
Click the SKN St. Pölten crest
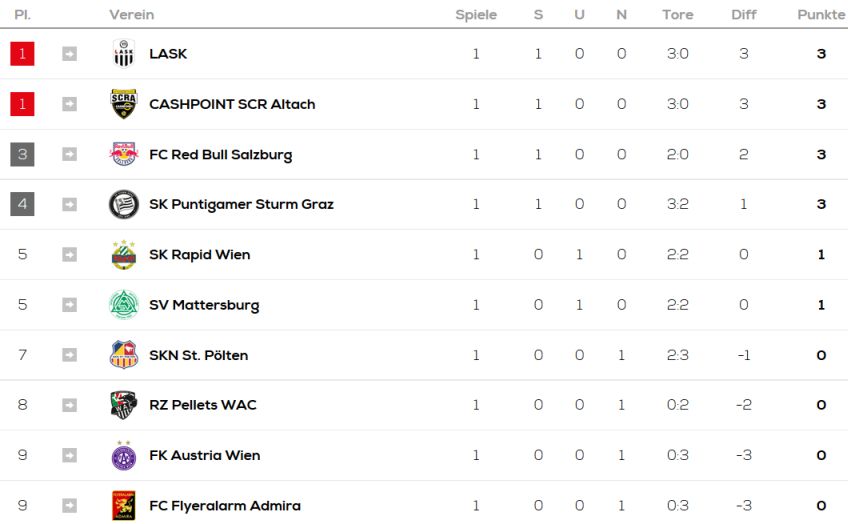coord(124,355)
